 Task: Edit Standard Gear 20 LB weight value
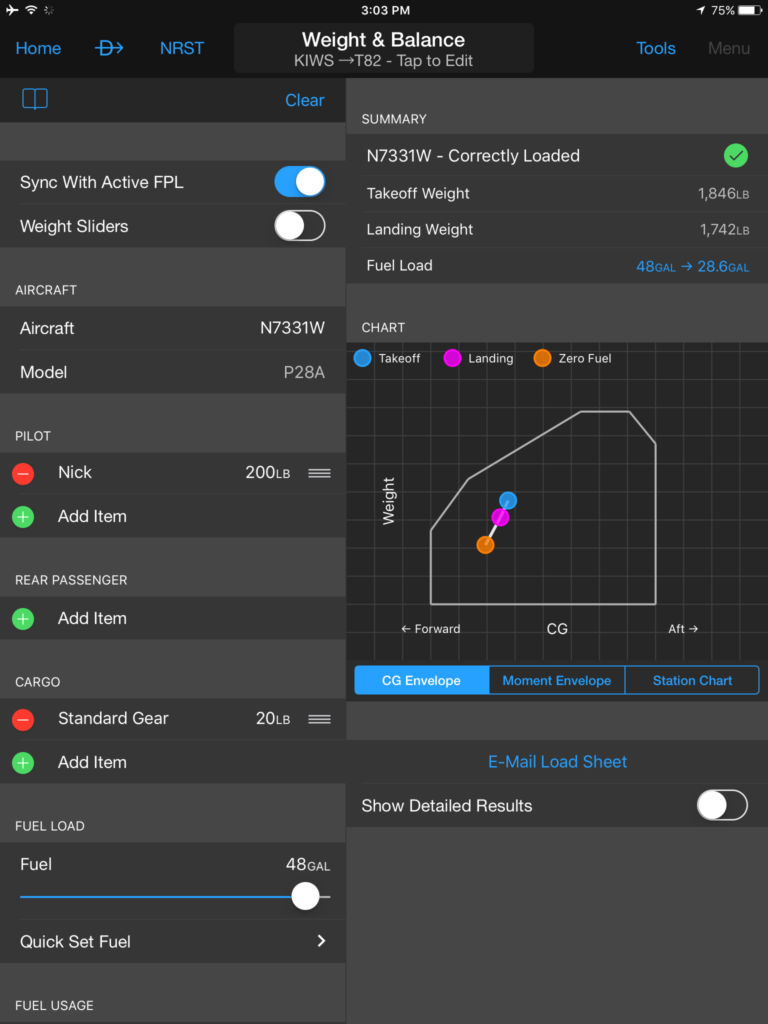(273, 718)
